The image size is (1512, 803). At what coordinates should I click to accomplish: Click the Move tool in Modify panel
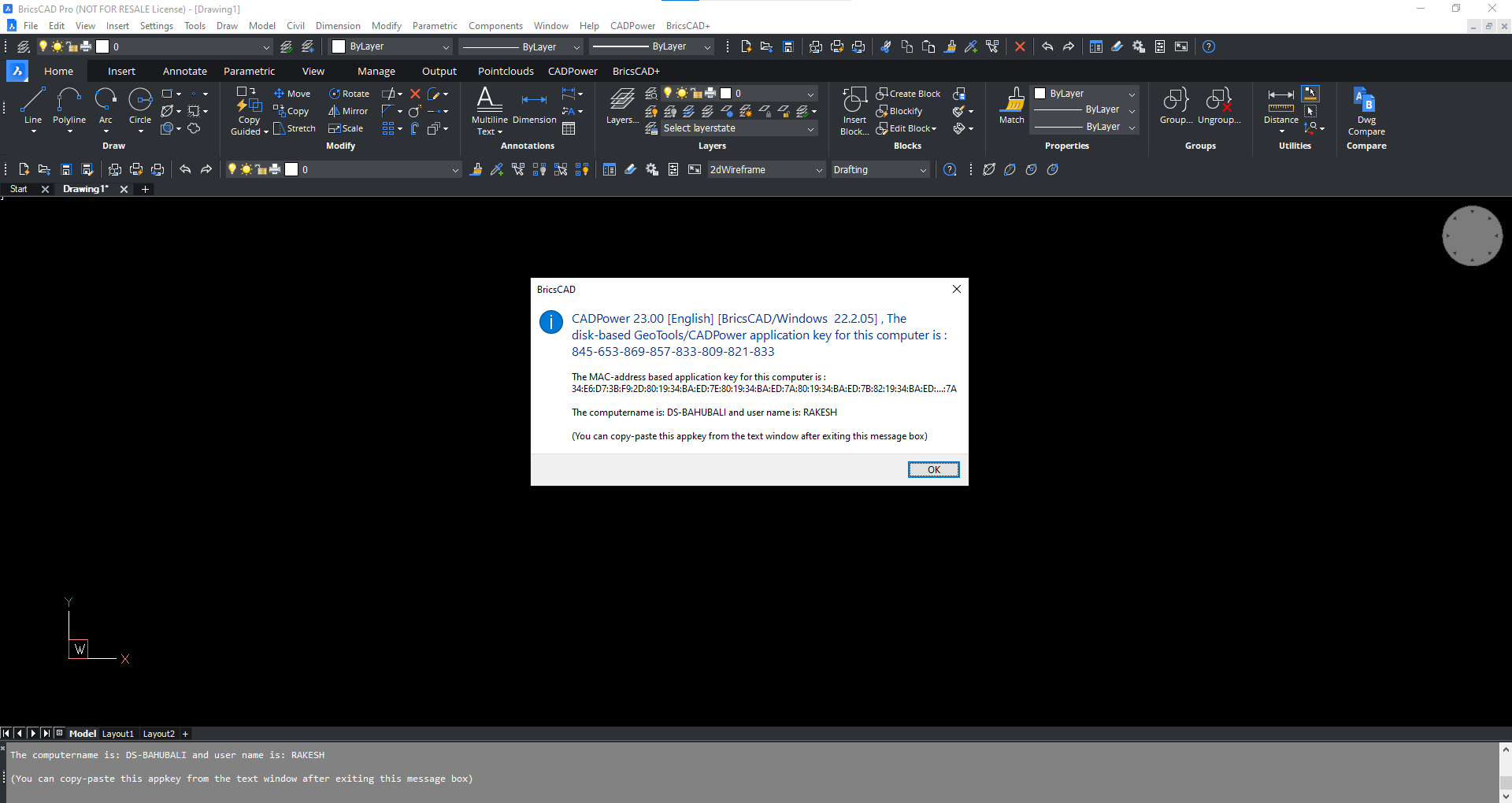292,94
